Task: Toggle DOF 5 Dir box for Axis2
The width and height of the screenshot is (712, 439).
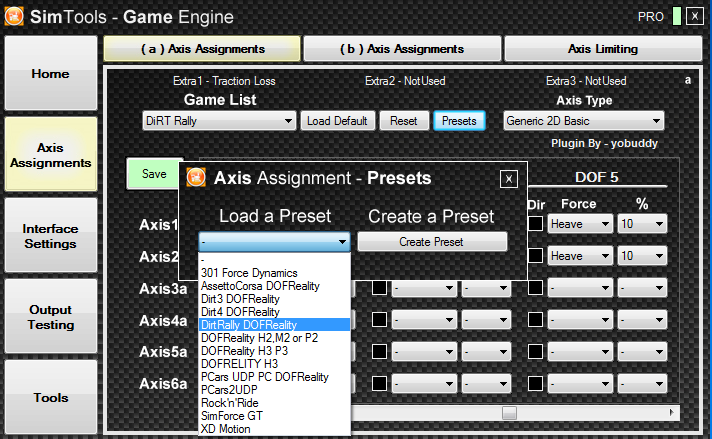Action: pyautogui.click(x=535, y=256)
